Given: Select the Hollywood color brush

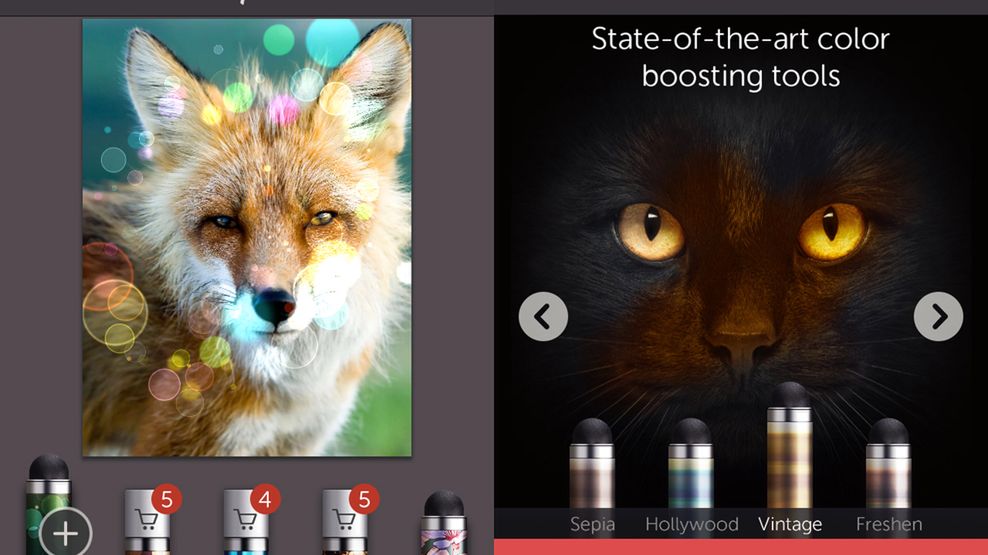Looking at the screenshot, I should click(691, 464).
